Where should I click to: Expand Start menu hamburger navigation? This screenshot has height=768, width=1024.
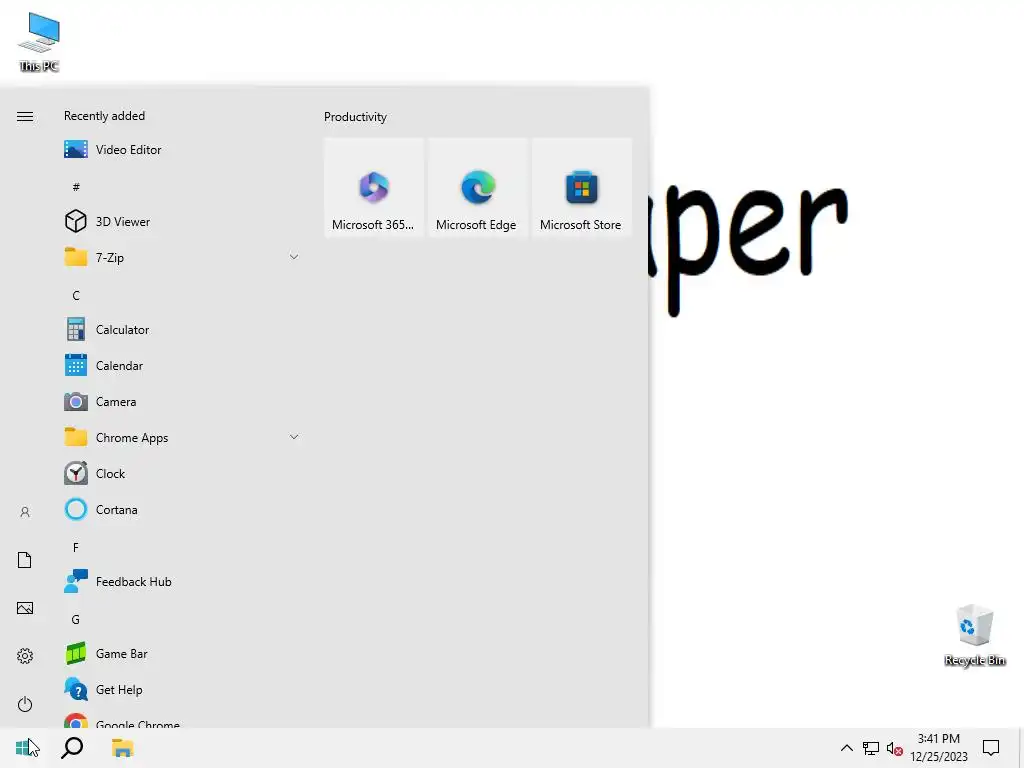(x=25, y=116)
